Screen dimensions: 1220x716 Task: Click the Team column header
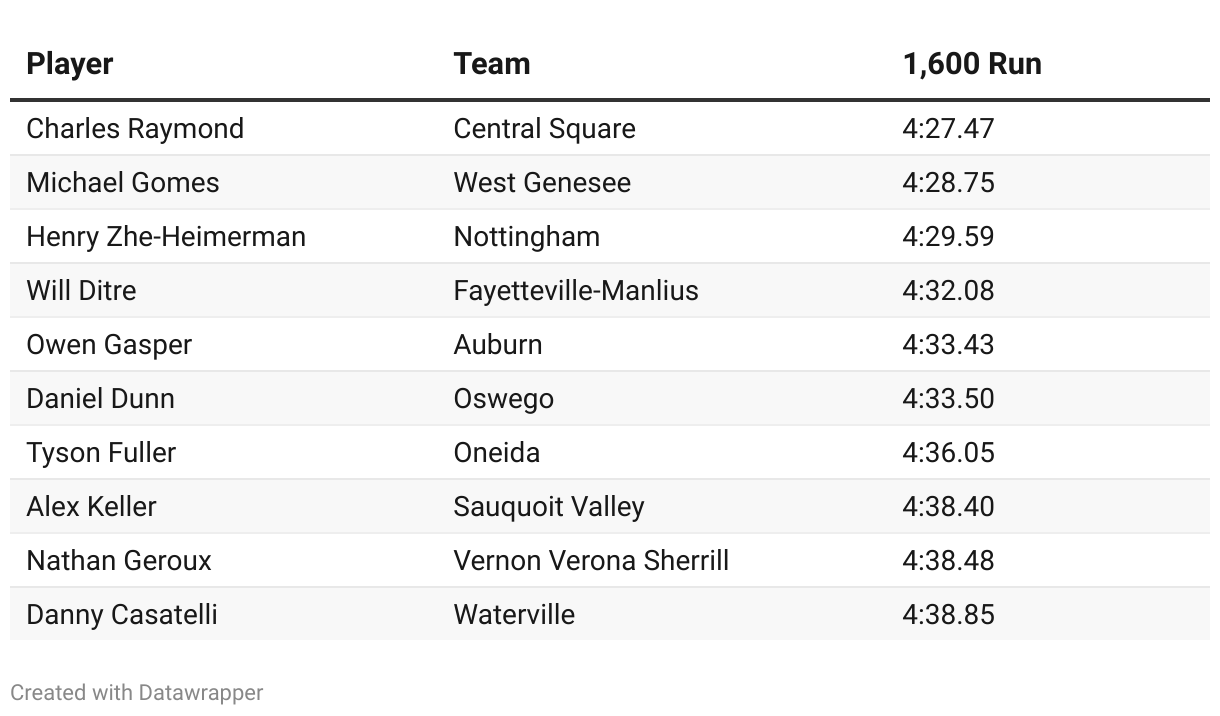tap(491, 64)
